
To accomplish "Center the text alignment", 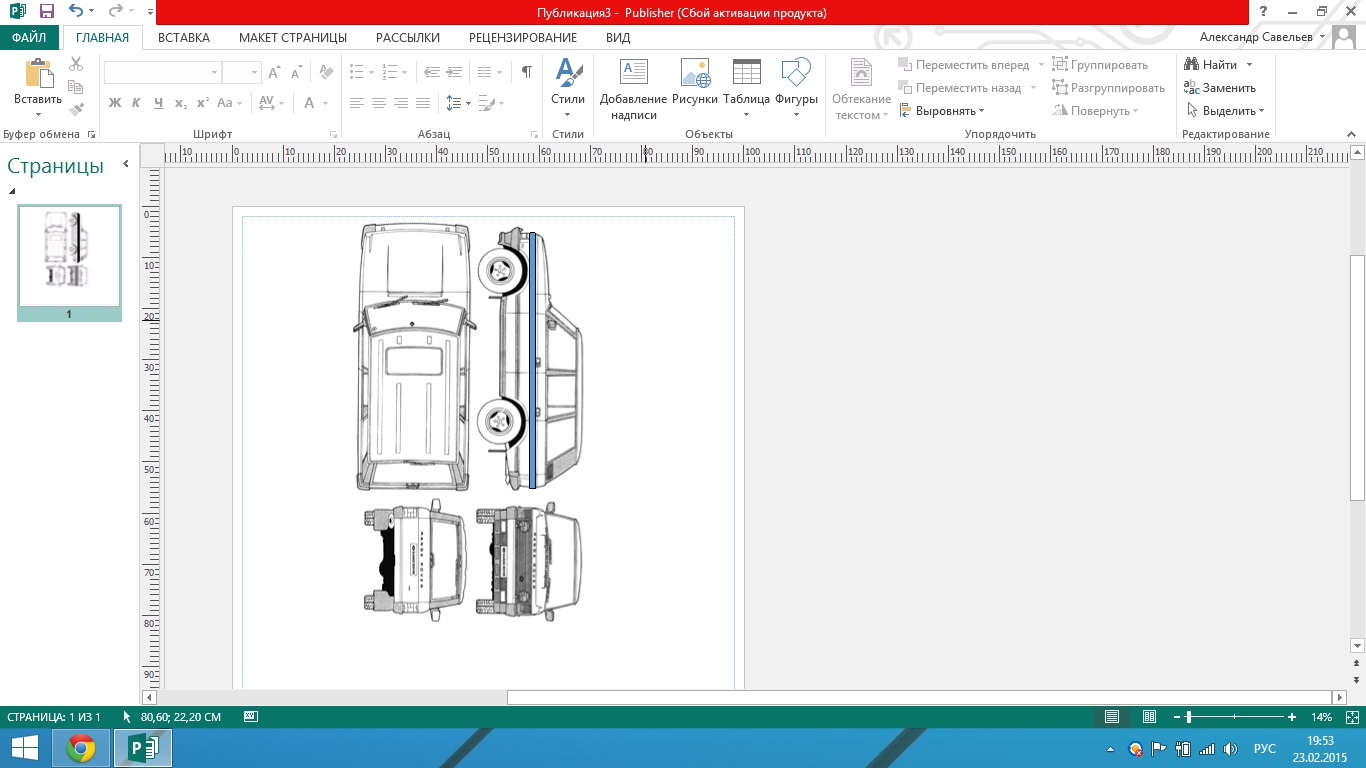I will [x=379, y=103].
